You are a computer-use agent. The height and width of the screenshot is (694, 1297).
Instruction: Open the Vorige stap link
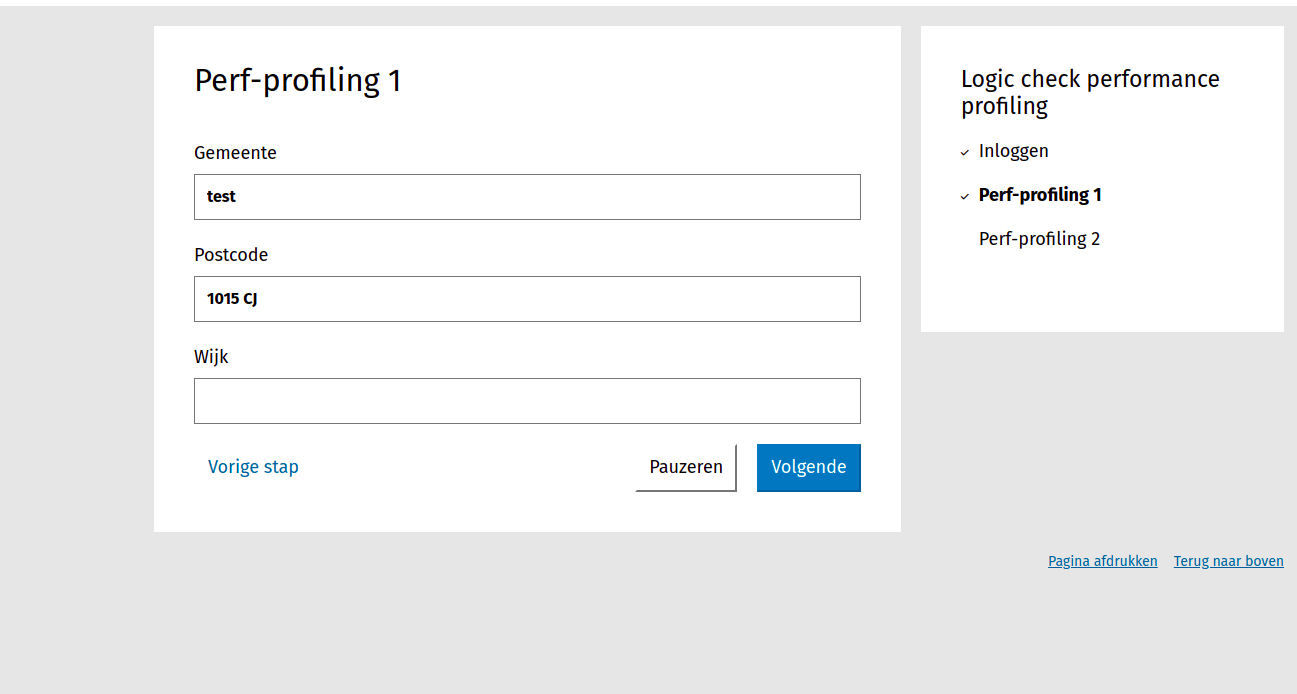click(253, 467)
